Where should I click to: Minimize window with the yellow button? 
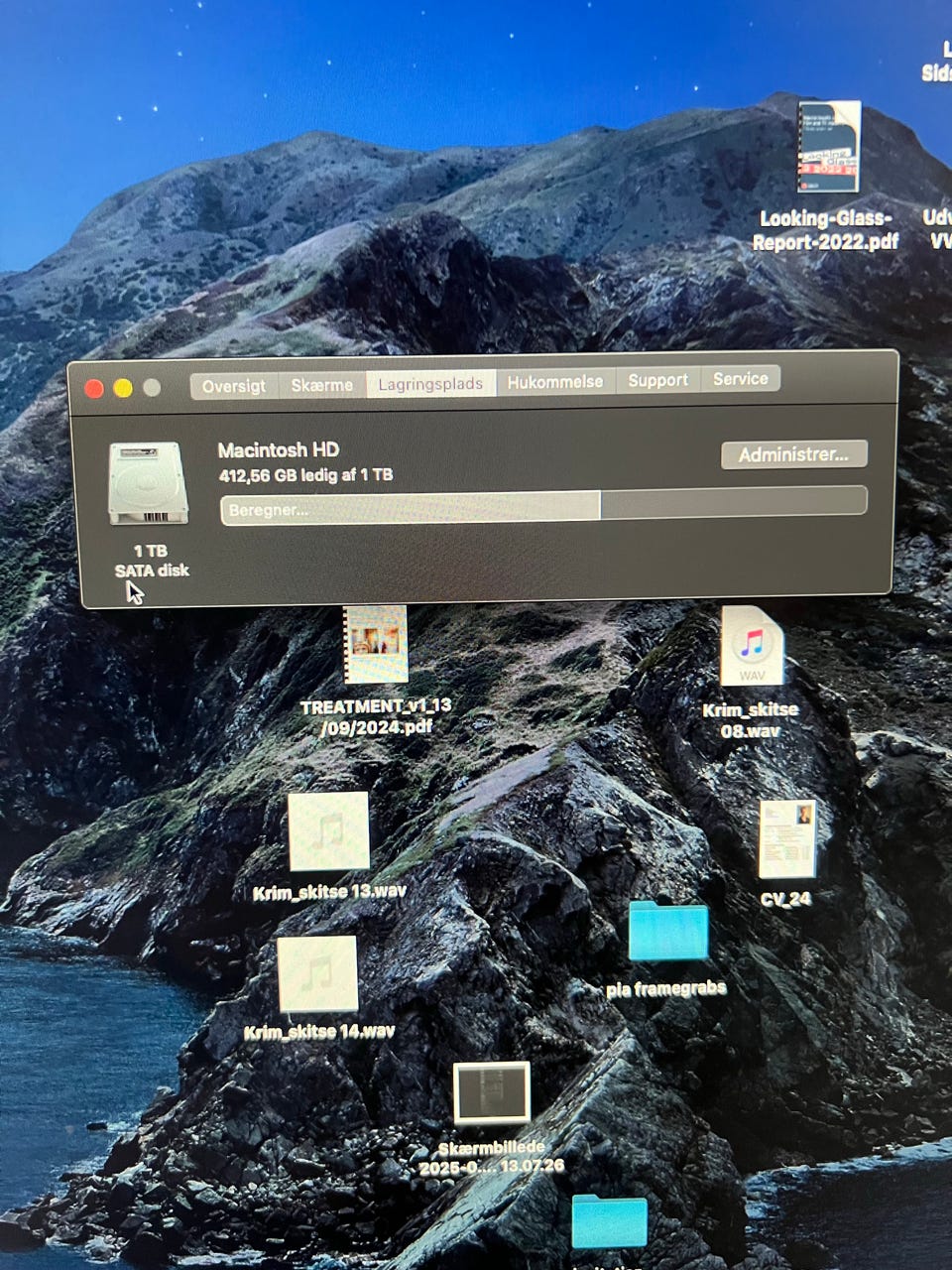[x=123, y=388]
